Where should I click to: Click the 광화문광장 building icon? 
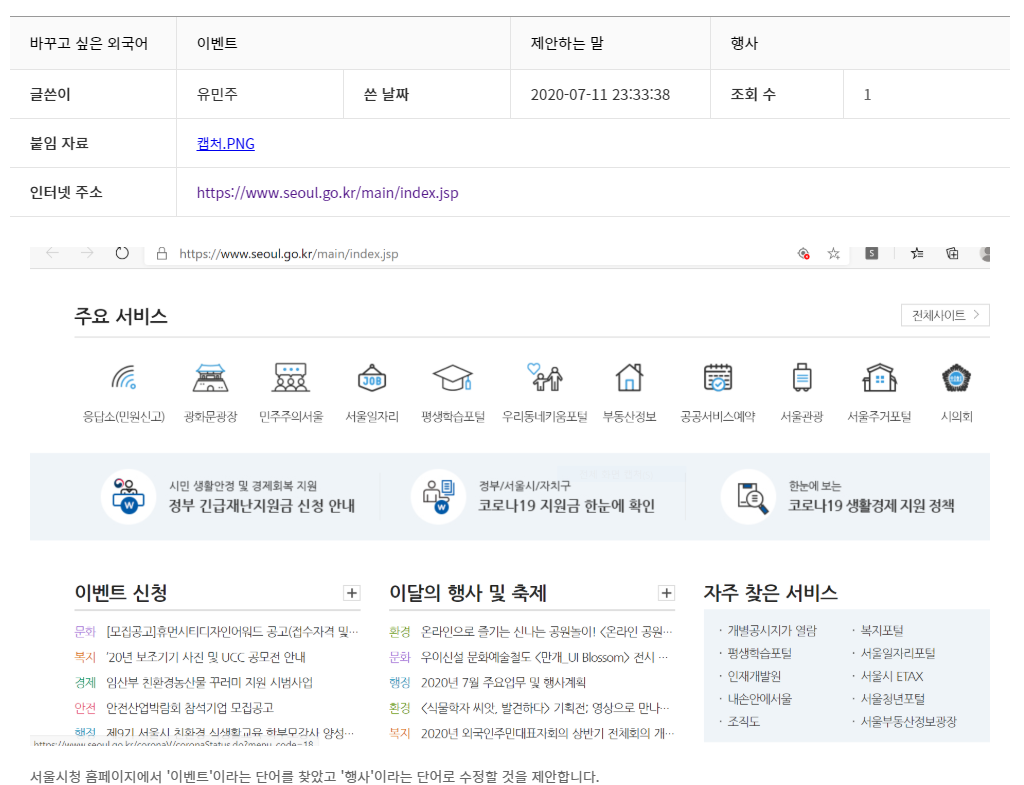pos(211,379)
